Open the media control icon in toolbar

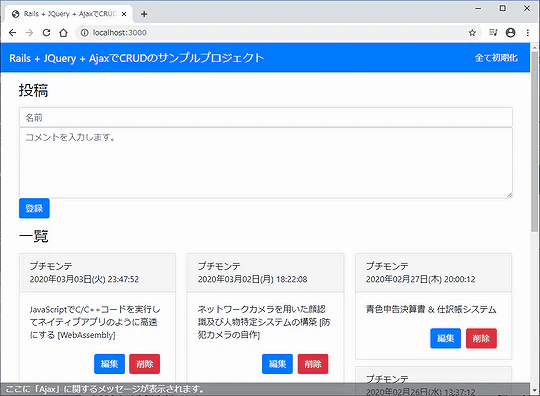tap(493, 33)
